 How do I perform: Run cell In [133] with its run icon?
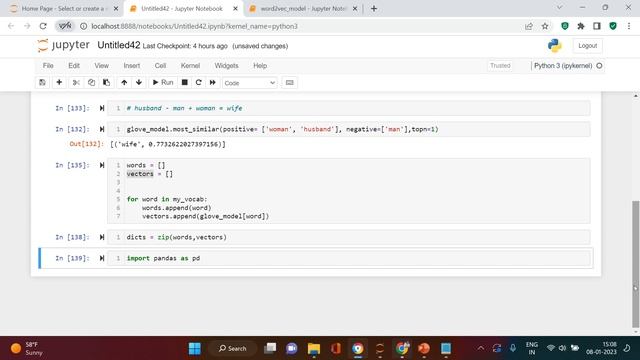[x=102, y=108]
